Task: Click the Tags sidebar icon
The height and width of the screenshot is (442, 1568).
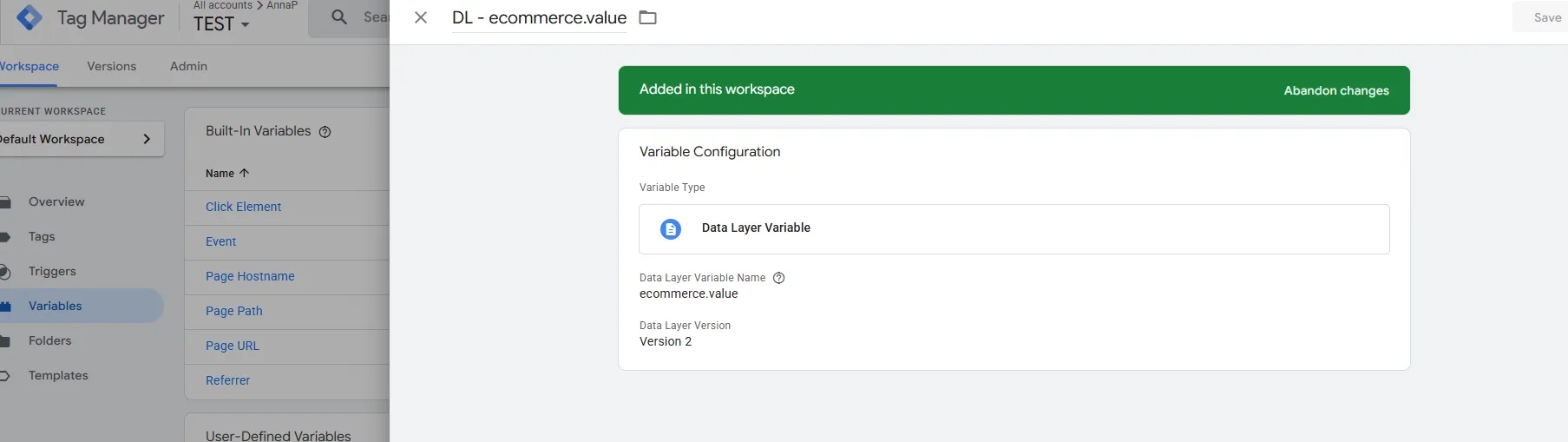Action: tap(5, 237)
